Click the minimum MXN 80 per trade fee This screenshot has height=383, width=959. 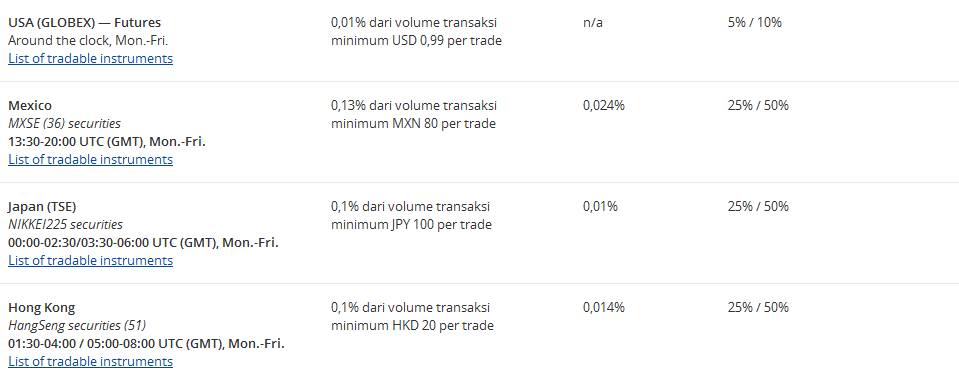[413, 124]
